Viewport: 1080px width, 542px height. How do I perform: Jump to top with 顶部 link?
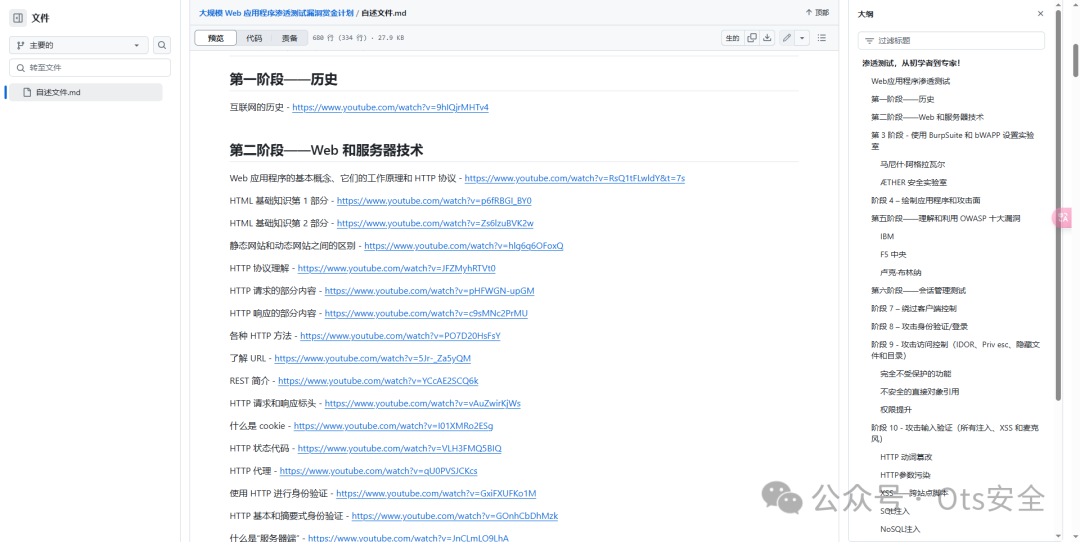[817, 12]
